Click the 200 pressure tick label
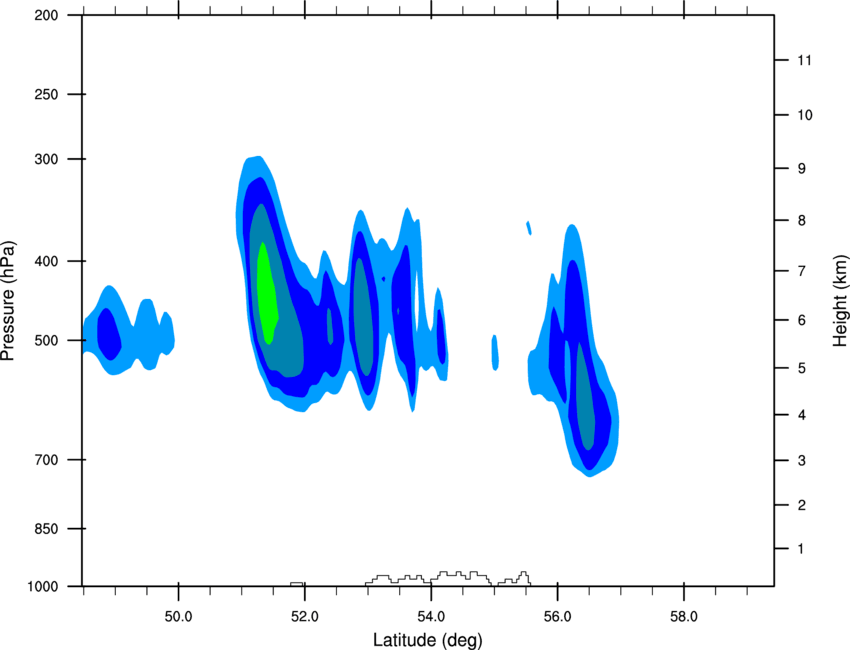Viewport: 850px width, 650px height. 46,15
